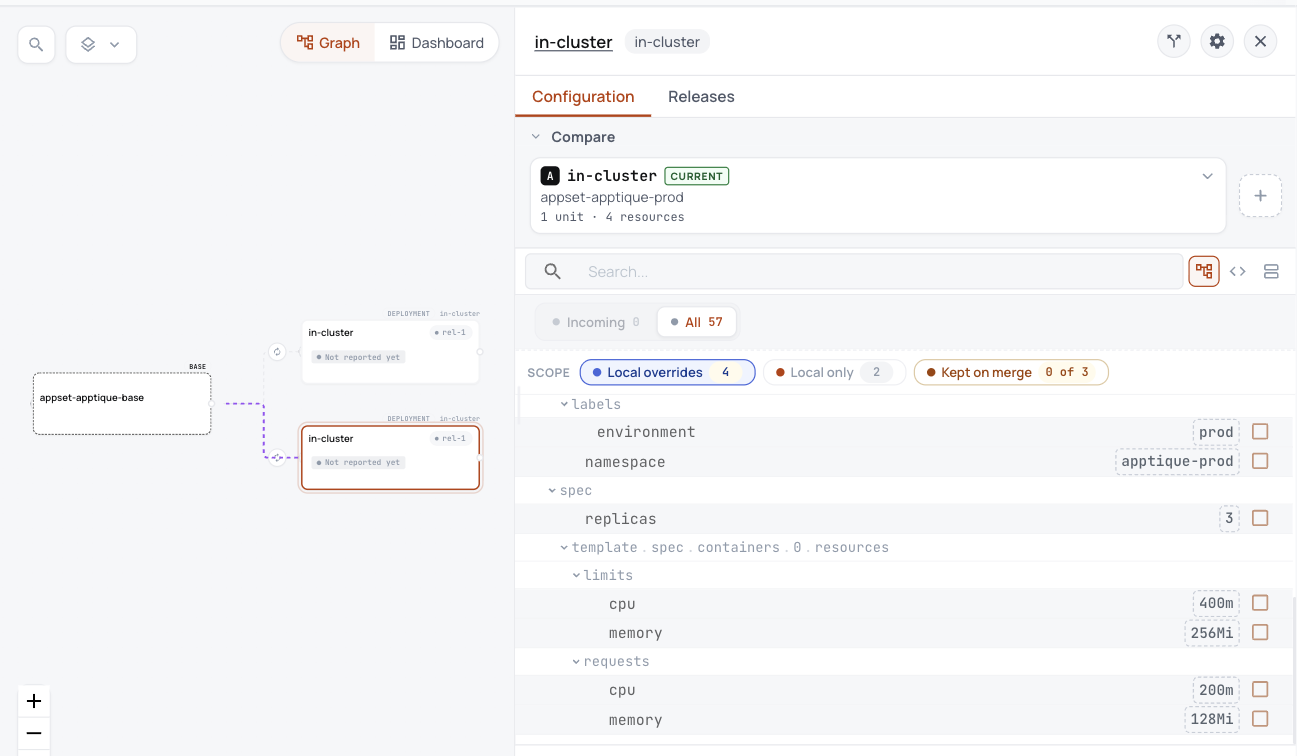Click the 200m cpu request value
This screenshot has height=756, width=1297.
(x=1216, y=690)
